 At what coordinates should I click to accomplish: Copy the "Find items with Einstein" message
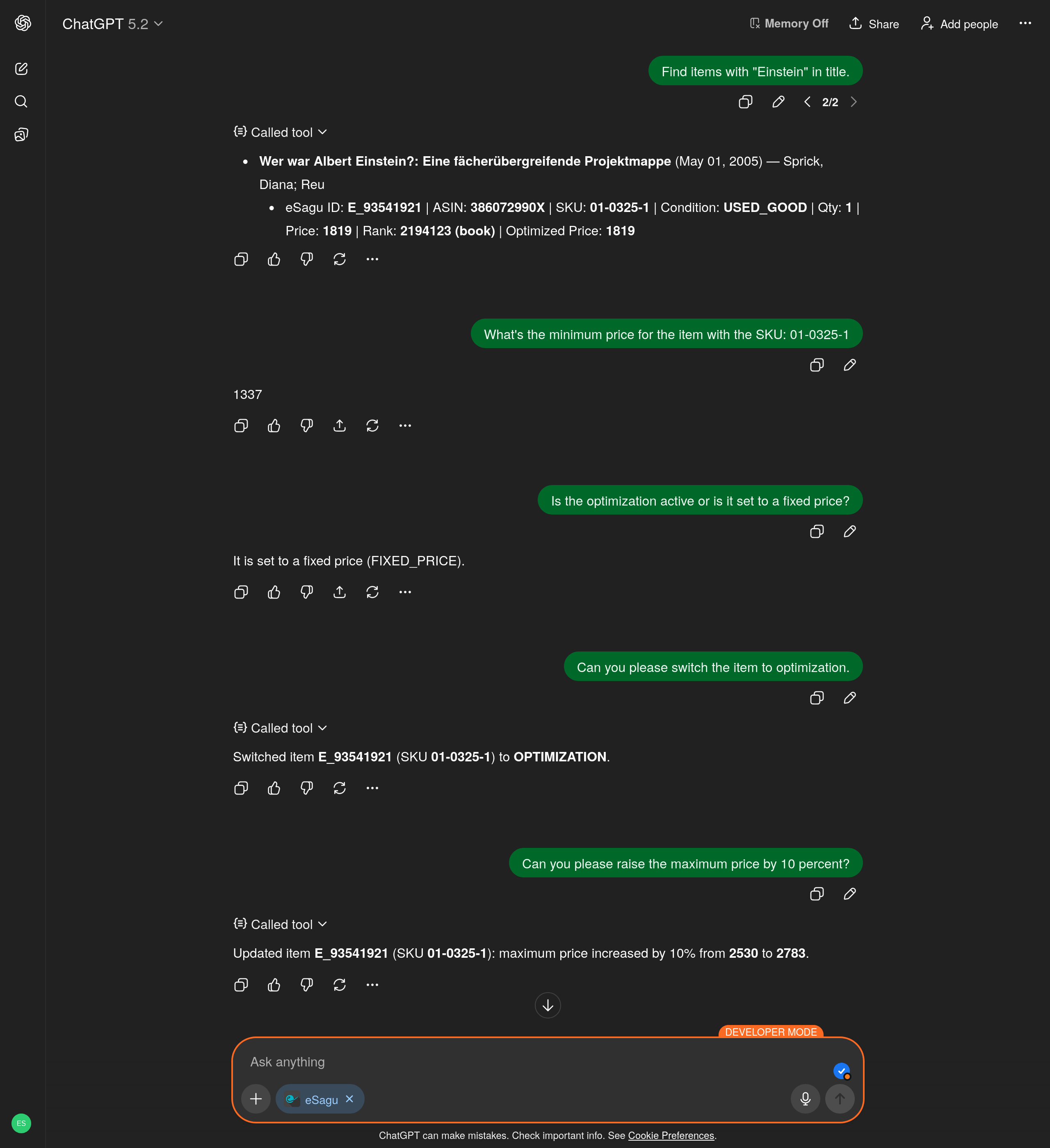745,102
